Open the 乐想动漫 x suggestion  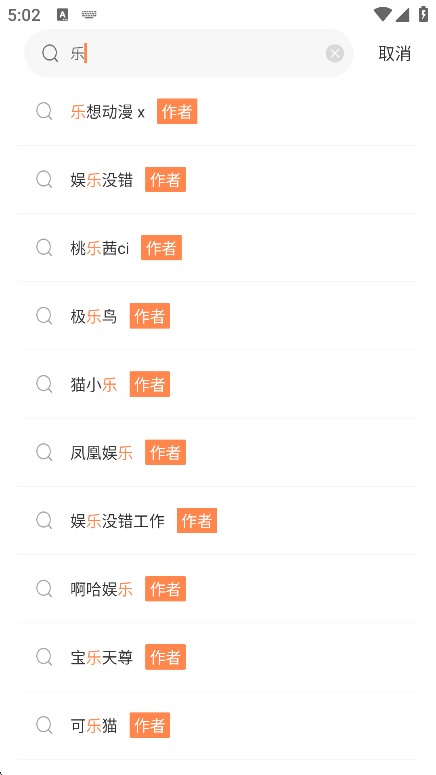click(218, 112)
